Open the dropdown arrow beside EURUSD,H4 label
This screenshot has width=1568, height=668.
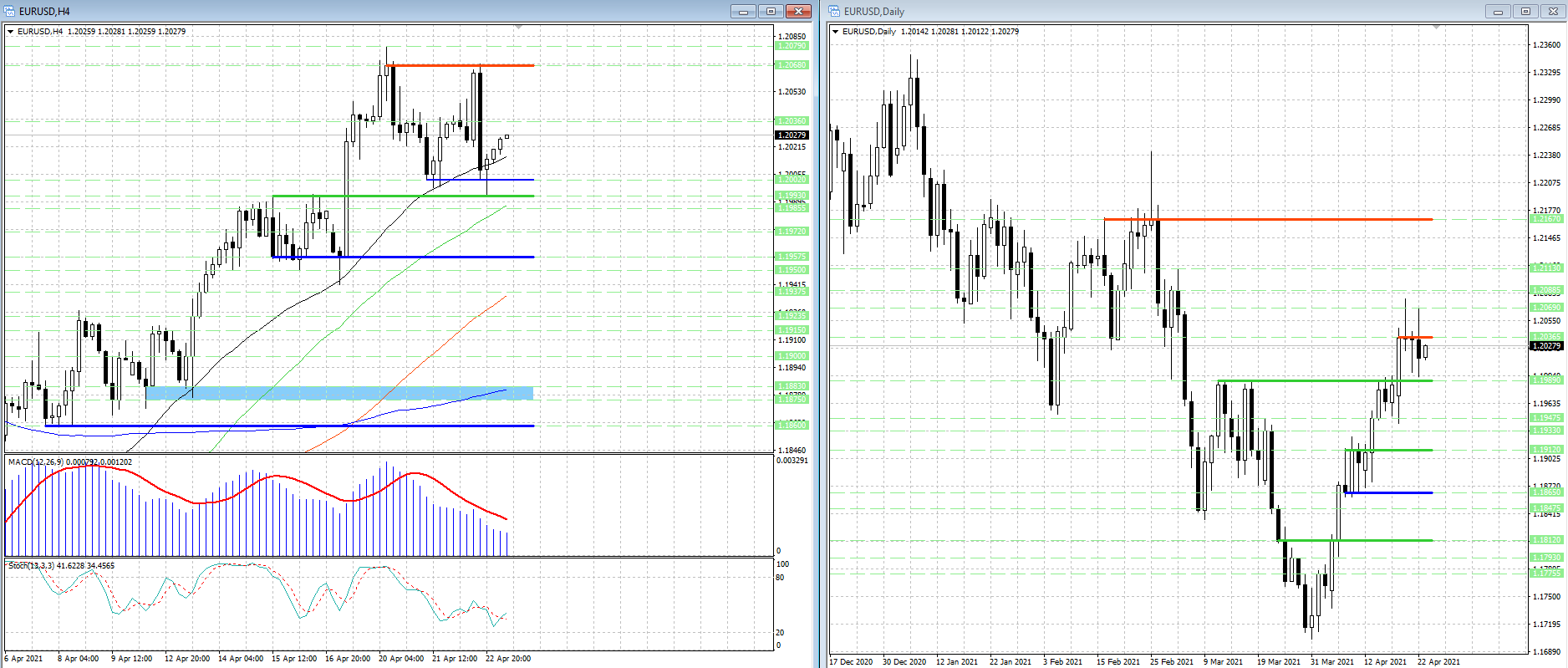pos(11,32)
